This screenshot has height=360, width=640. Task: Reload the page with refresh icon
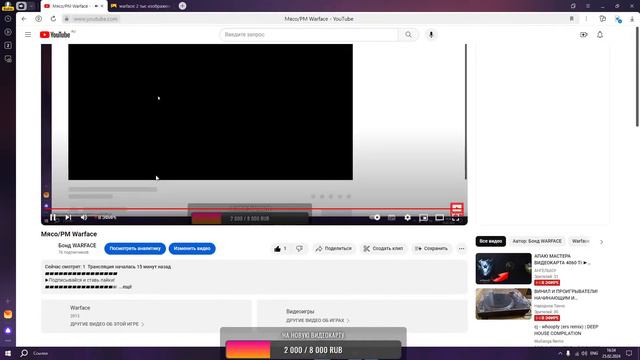[x=53, y=19]
